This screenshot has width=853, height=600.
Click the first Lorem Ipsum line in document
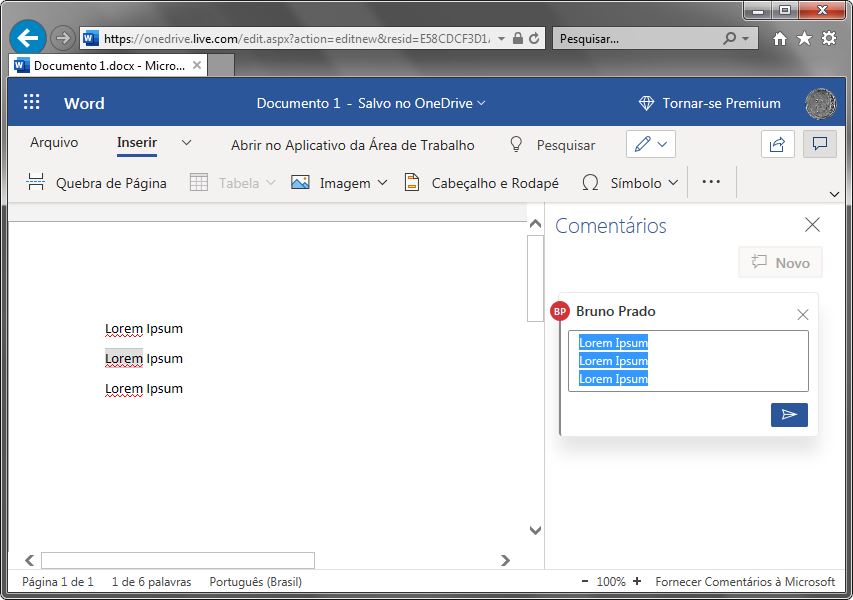point(144,329)
